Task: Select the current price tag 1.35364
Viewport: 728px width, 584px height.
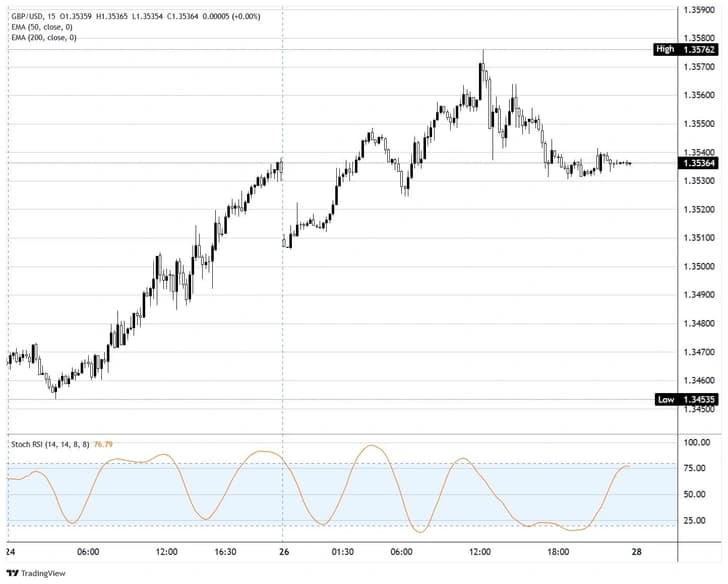Action: pos(697,162)
